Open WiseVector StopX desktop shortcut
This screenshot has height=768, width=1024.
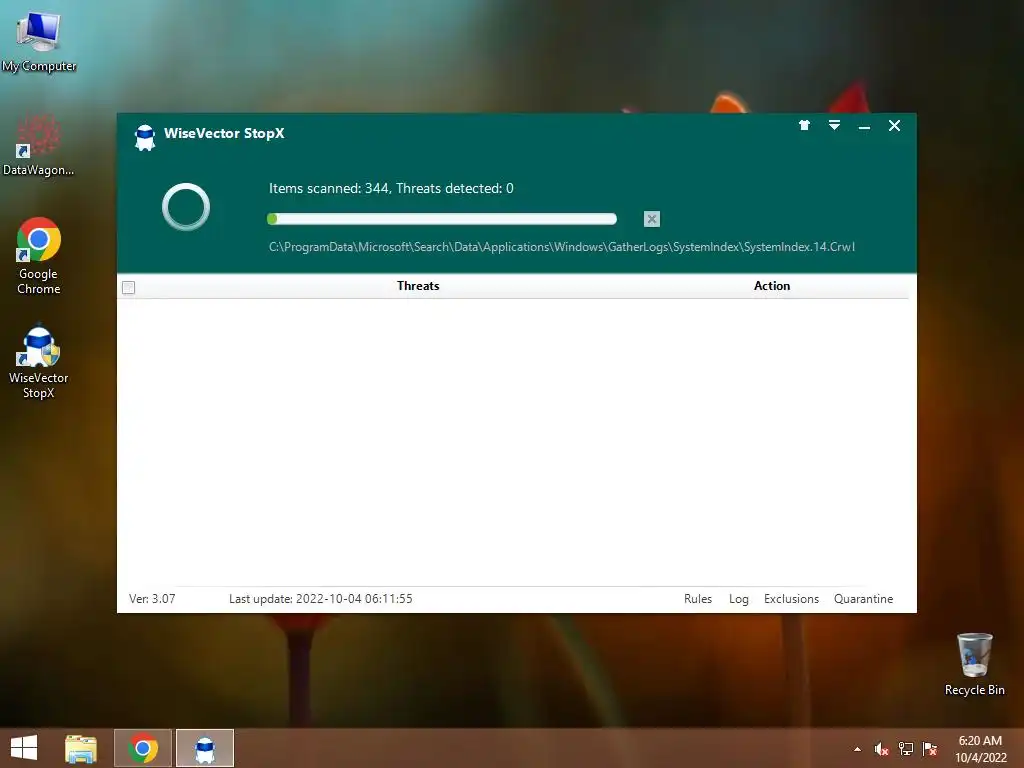point(39,361)
